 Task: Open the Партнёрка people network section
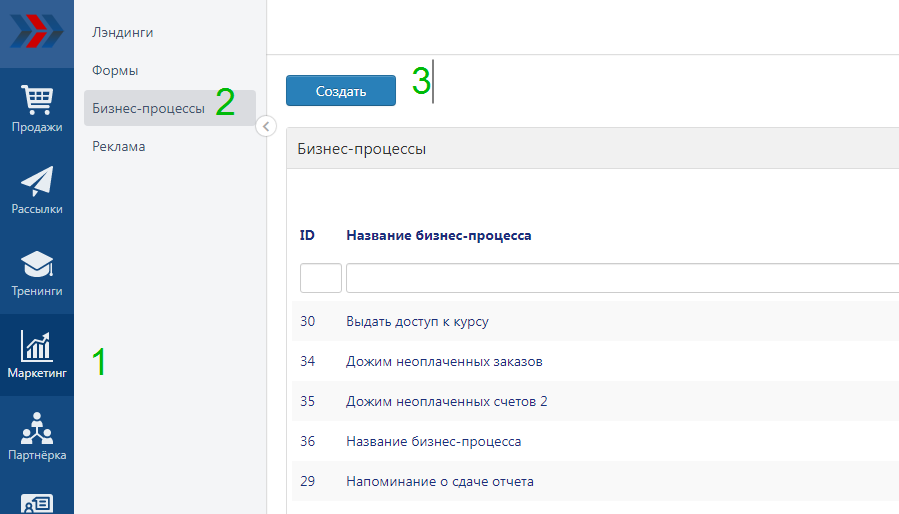coord(37,436)
